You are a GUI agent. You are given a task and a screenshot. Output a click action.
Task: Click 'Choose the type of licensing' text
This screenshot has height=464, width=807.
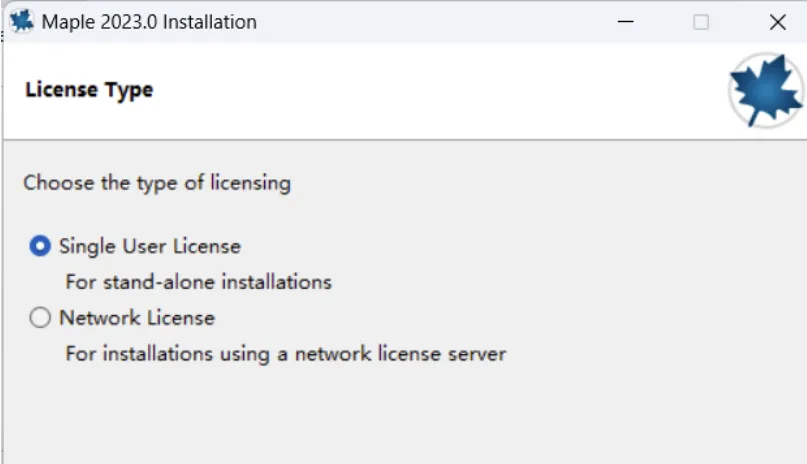tap(157, 183)
